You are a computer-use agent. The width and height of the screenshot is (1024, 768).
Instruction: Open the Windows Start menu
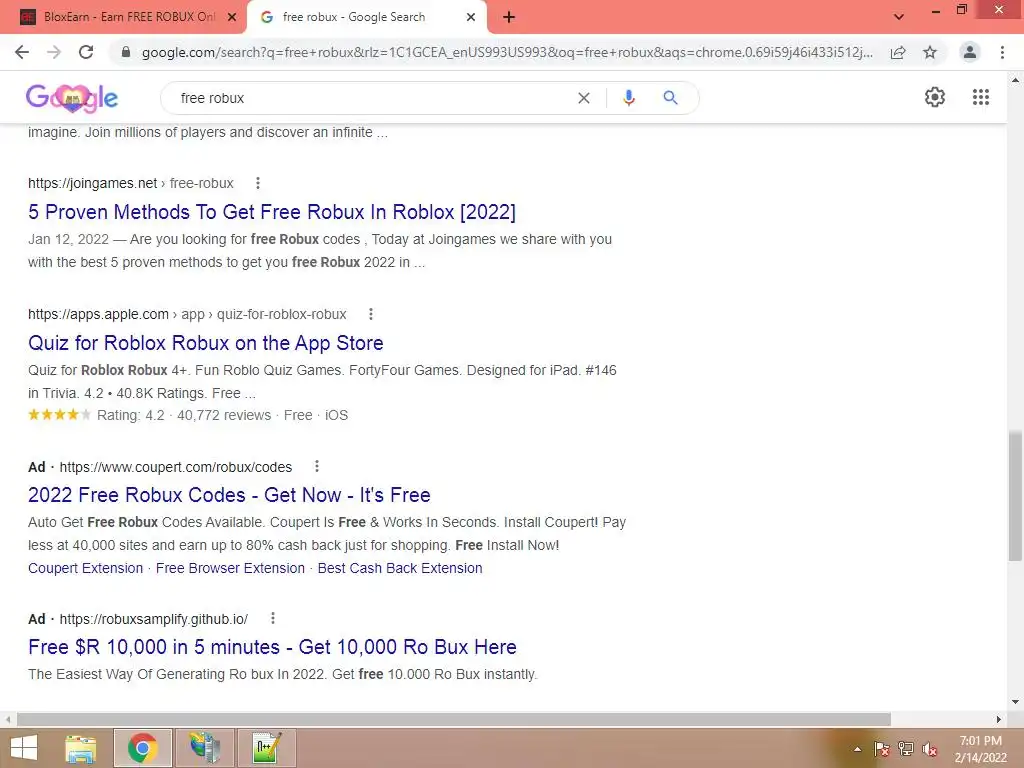coord(24,748)
